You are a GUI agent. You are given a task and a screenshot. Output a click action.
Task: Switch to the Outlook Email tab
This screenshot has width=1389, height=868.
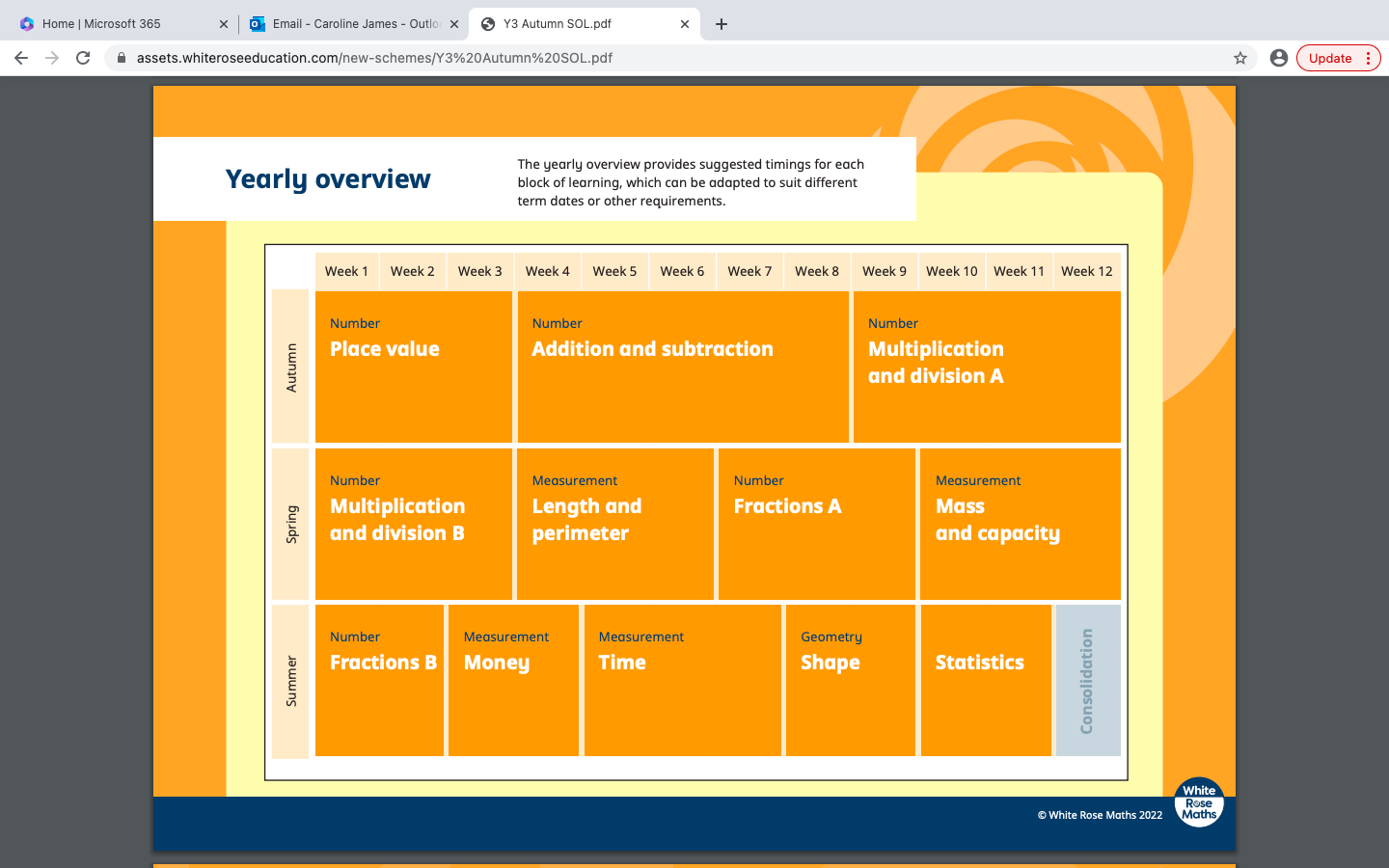(x=347, y=24)
